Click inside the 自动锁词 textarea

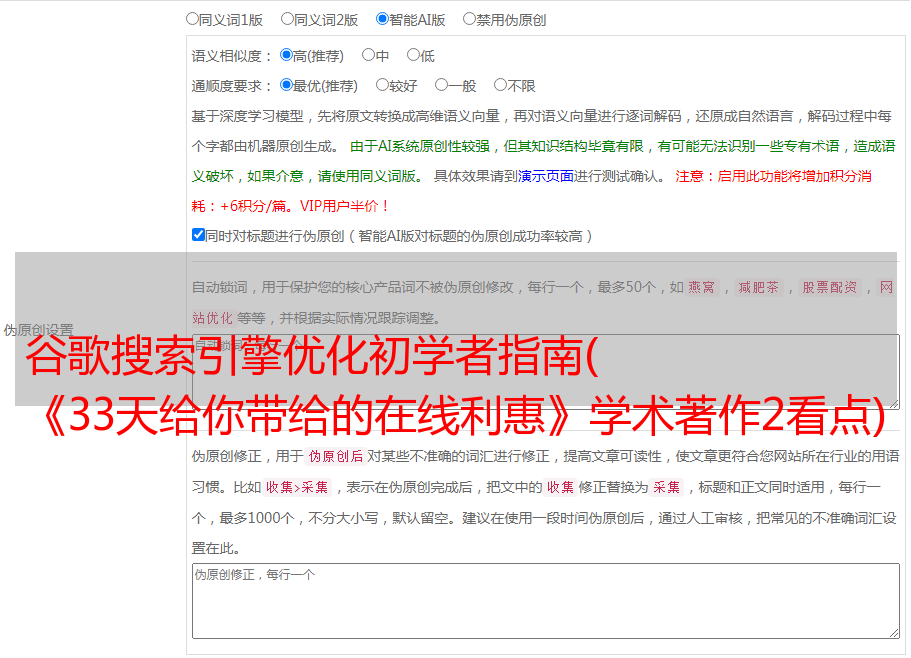pos(546,372)
